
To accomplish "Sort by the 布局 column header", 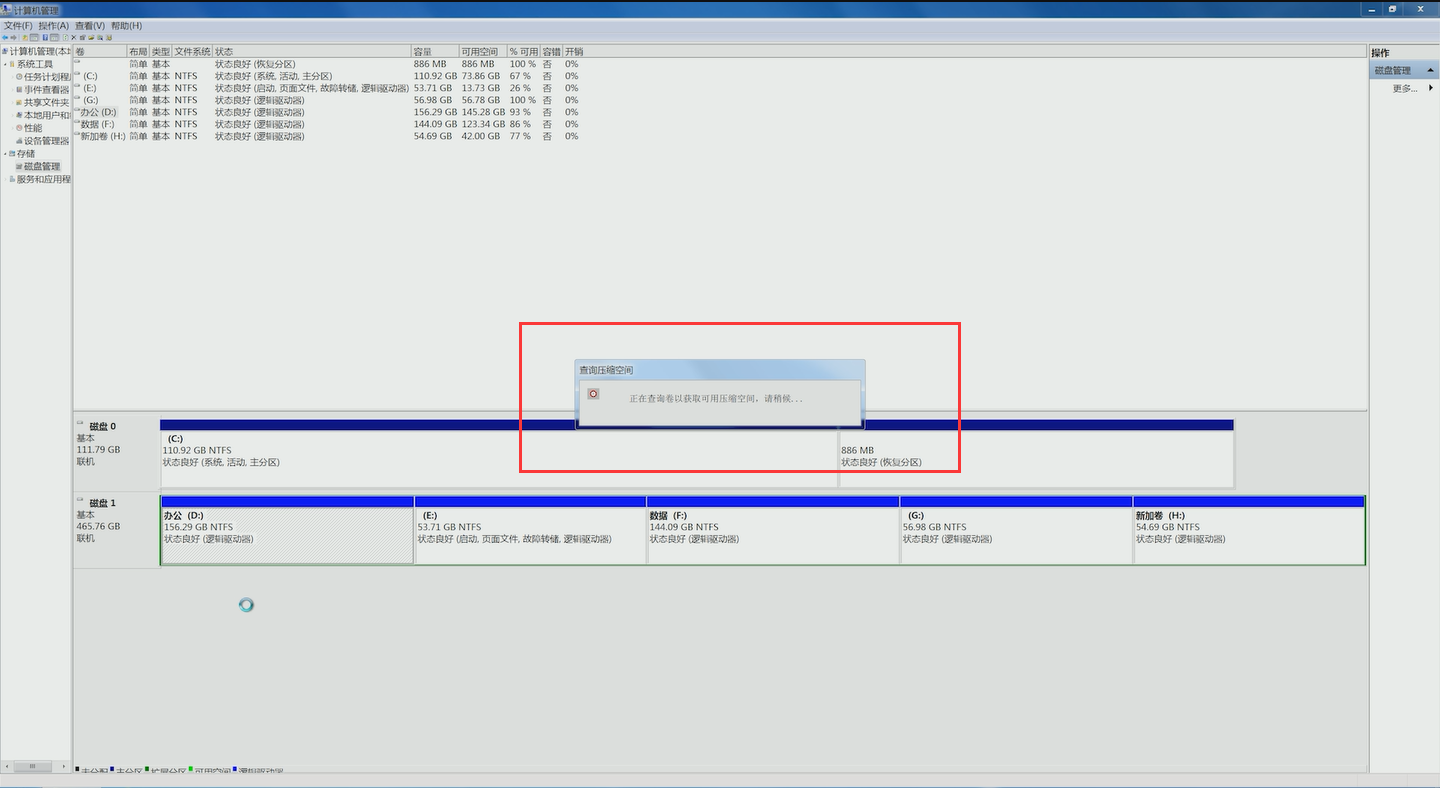I will [x=138, y=51].
